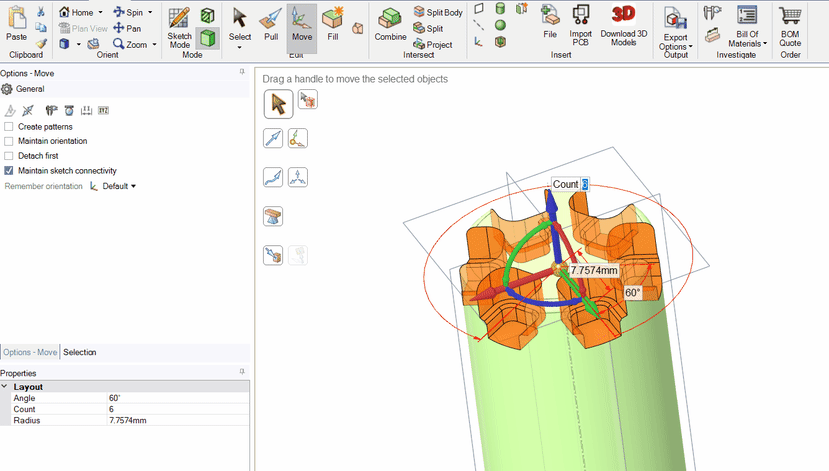Uncheck Maintain sketch connectivity
Screen dimensions: 829x471
coord(8,171)
